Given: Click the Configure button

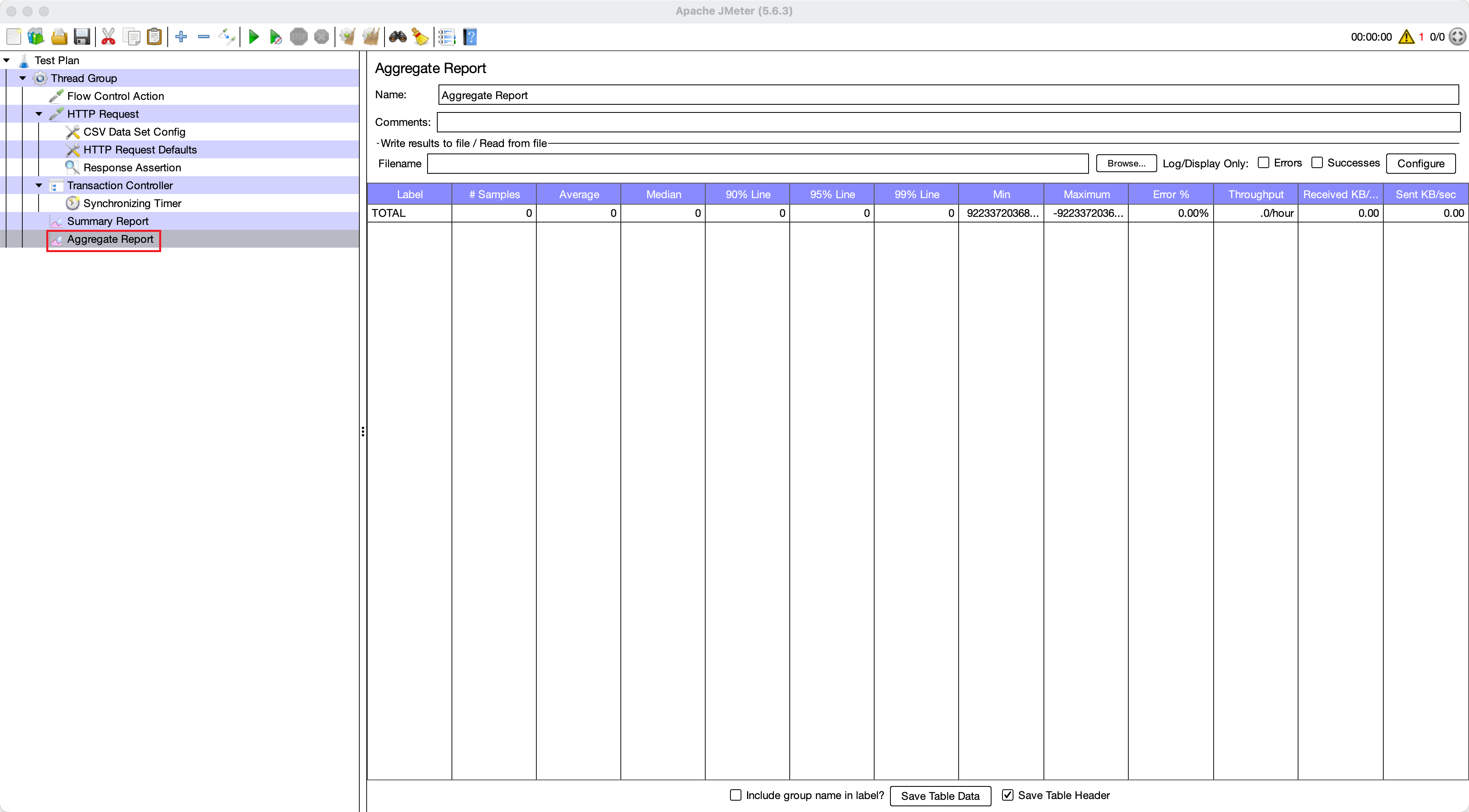Looking at the screenshot, I should point(1421,164).
